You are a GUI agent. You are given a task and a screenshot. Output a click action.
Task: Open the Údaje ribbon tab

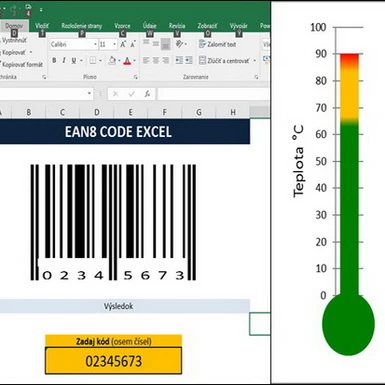coord(149,26)
